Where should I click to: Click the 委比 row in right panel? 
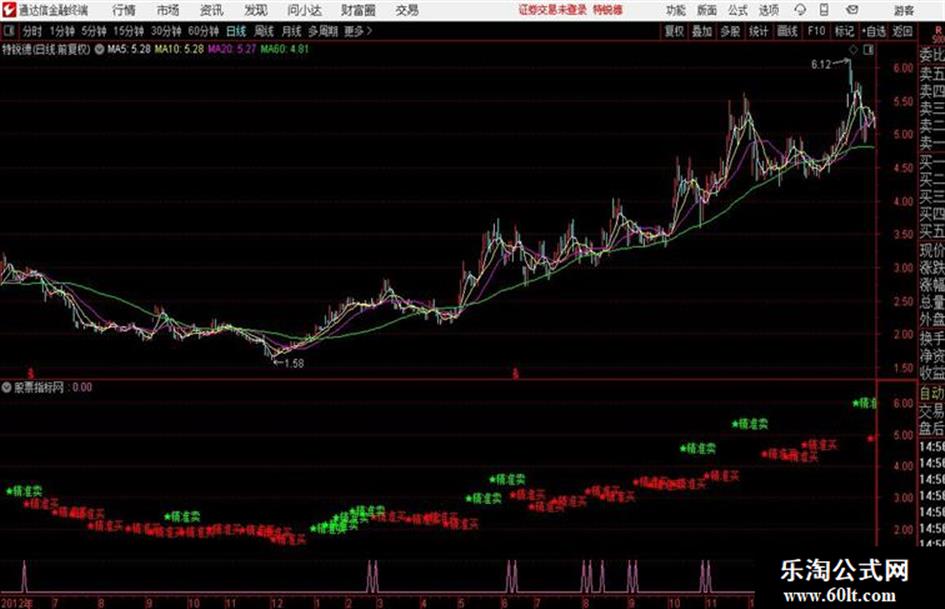932,56
